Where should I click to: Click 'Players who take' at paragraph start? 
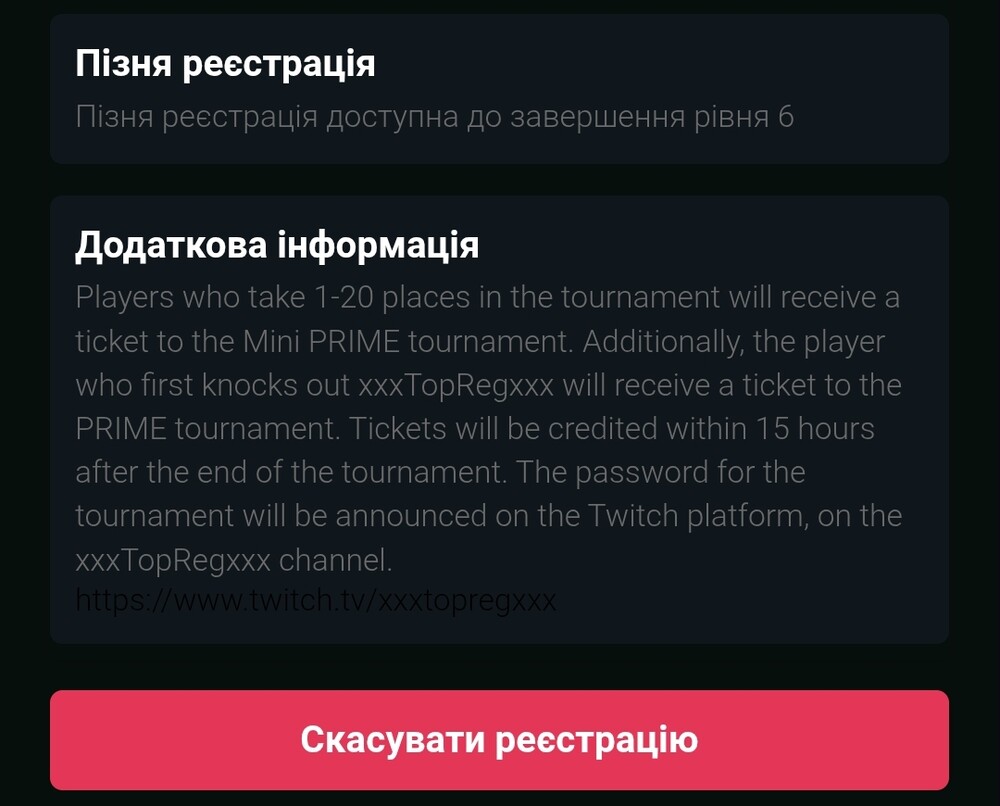(190, 298)
